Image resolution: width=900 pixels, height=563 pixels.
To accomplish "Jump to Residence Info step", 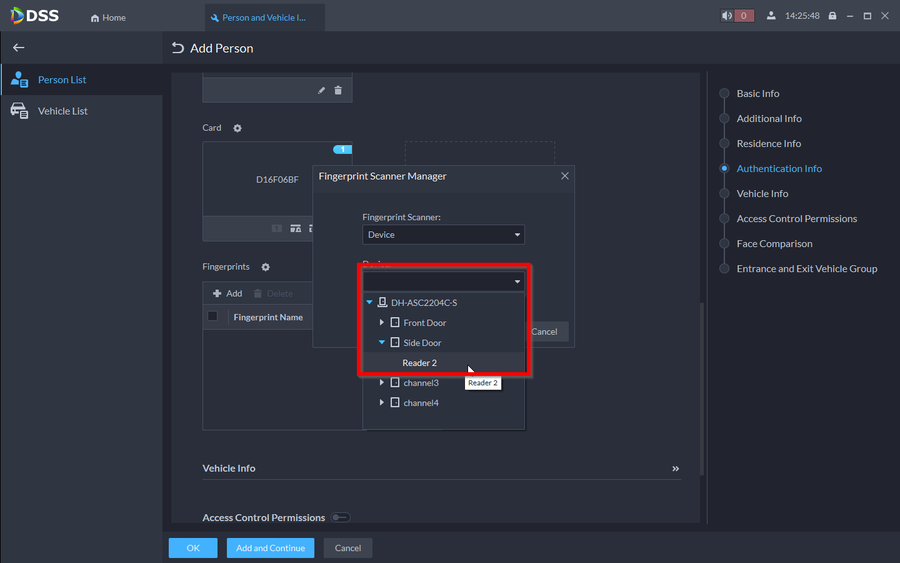I will pos(769,143).
